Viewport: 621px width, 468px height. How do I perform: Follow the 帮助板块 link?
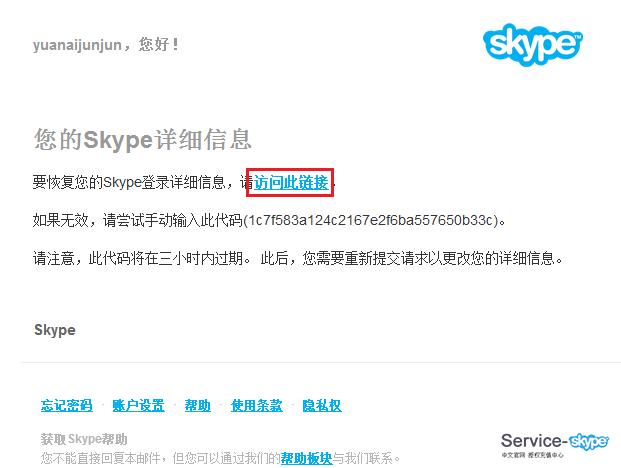pyautogui.click(x=306, y=458)
